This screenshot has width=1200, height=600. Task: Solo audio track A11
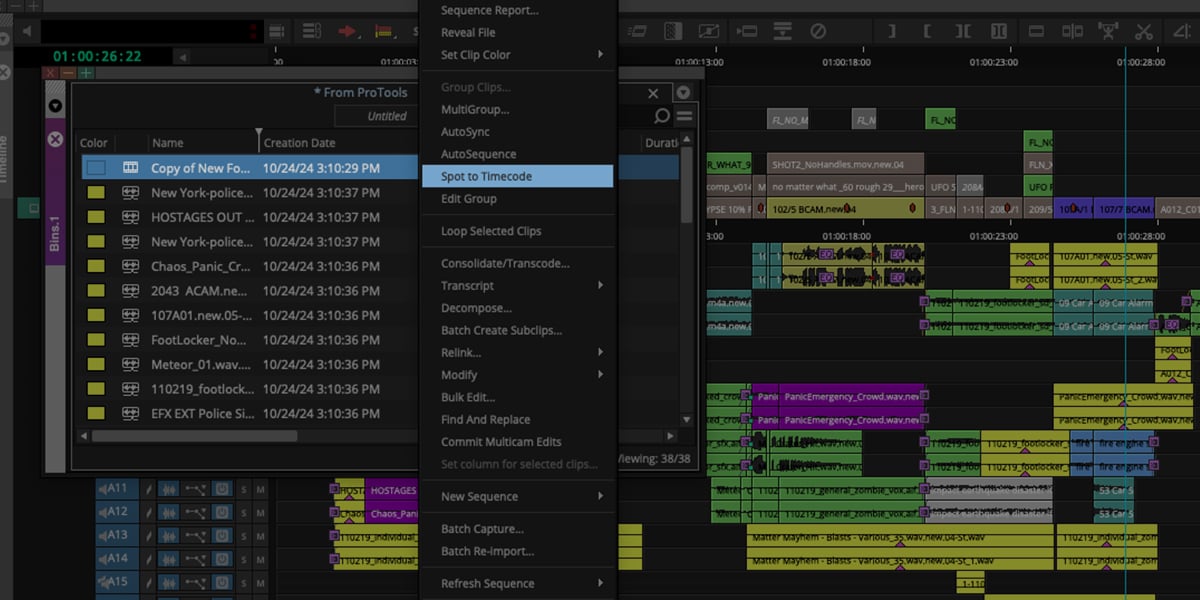pos(243,489)
